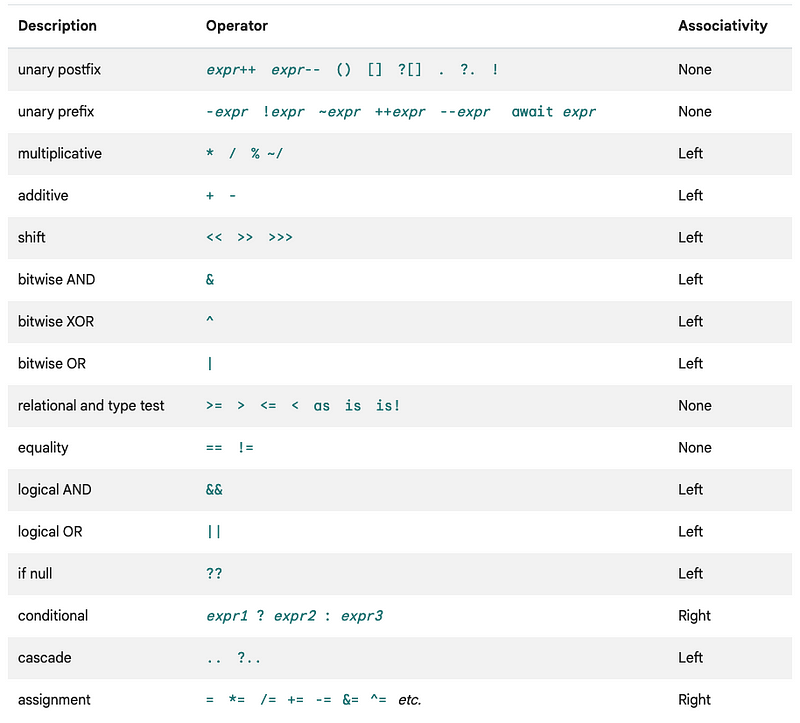Click the Description column header
Screen dimensions: 800x723
[x=57, y=26]
